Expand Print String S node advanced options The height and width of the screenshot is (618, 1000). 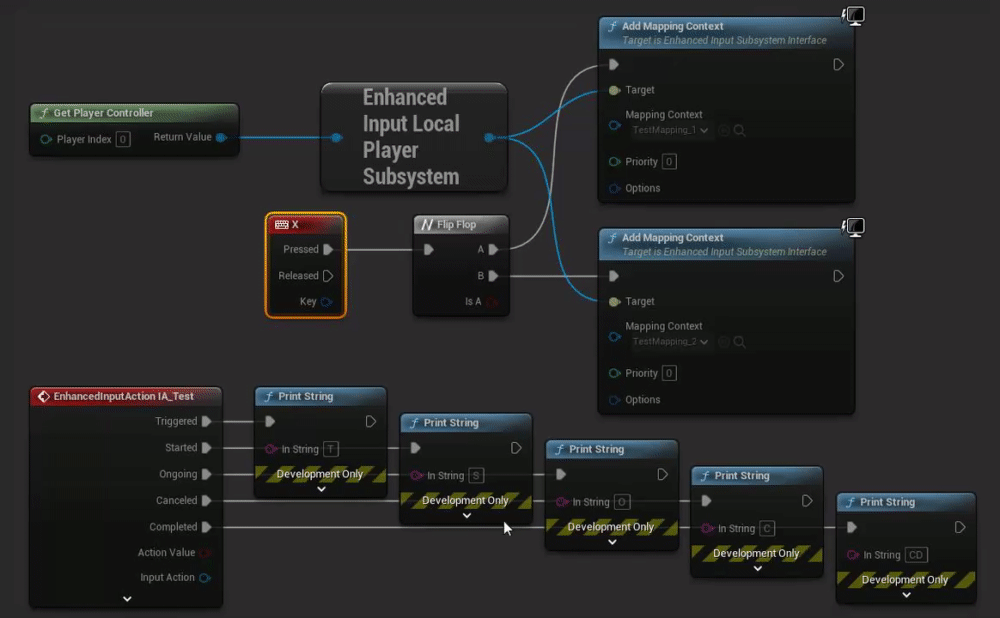[467, 515]
